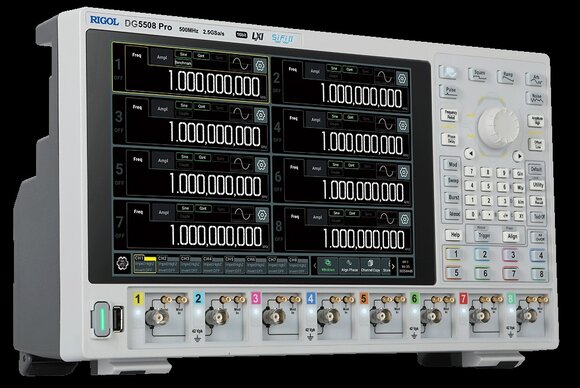Screen dimensions: 580x388
Task: Push the Burst hardware key
Action: click(453, 197)
